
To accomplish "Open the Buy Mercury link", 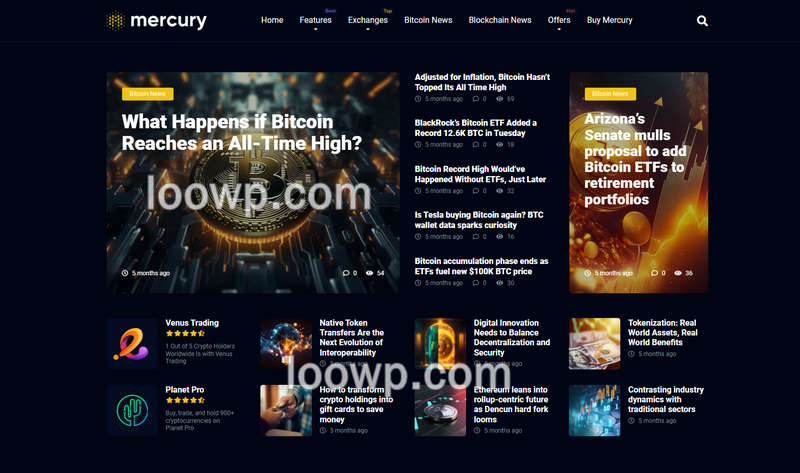I will (610, 20).
